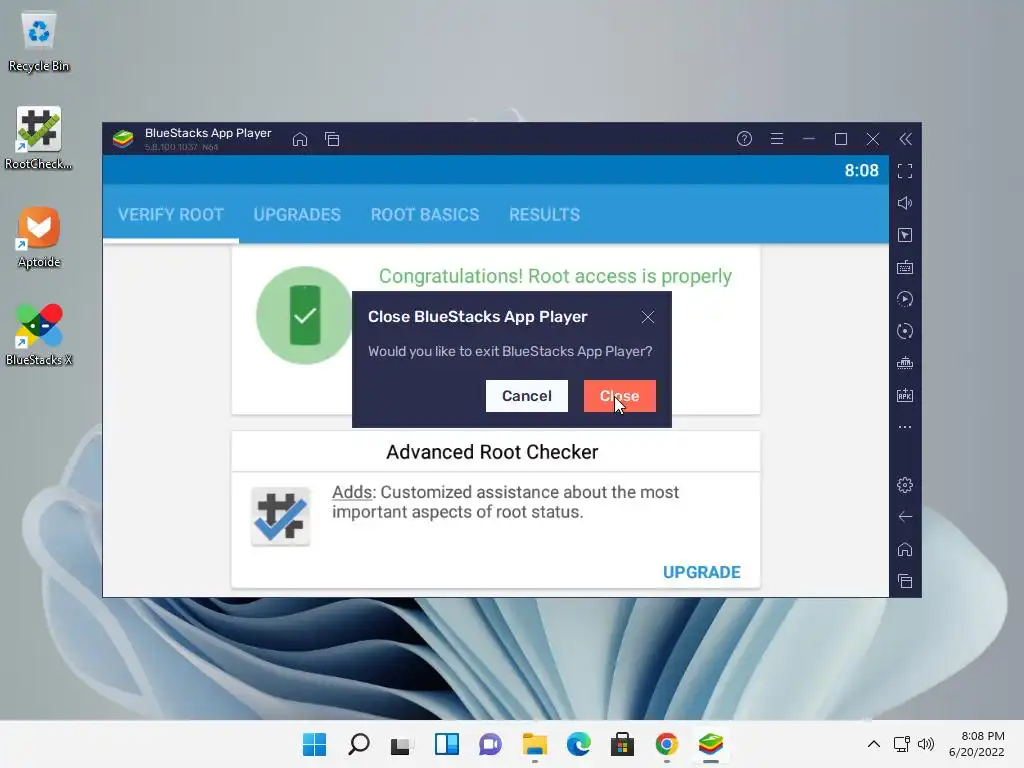The height and width of the screenshot is (768, 1024).
Task: Click the green phone checkmark status icon
Action: coord(304,315)
